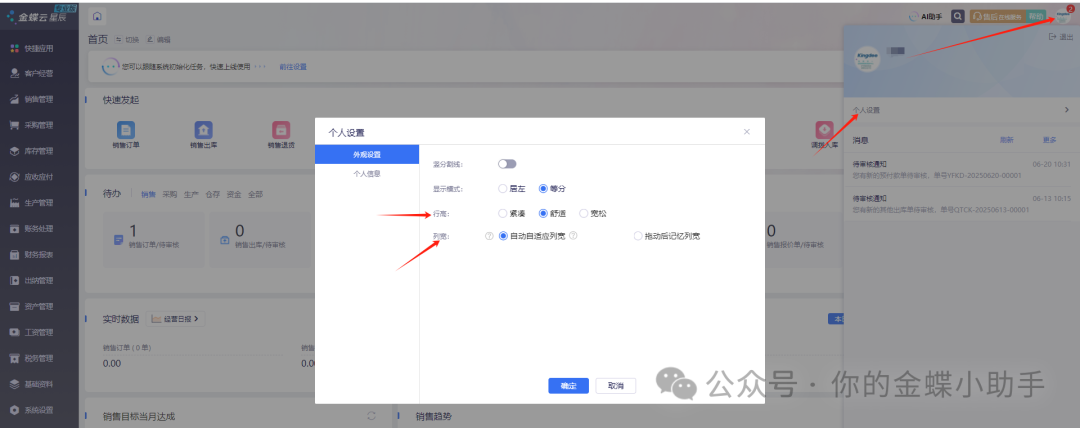Open the search magnifier icon in top bar
Viewport: 1080px width, 428px height.
click(x=958, y=17)
